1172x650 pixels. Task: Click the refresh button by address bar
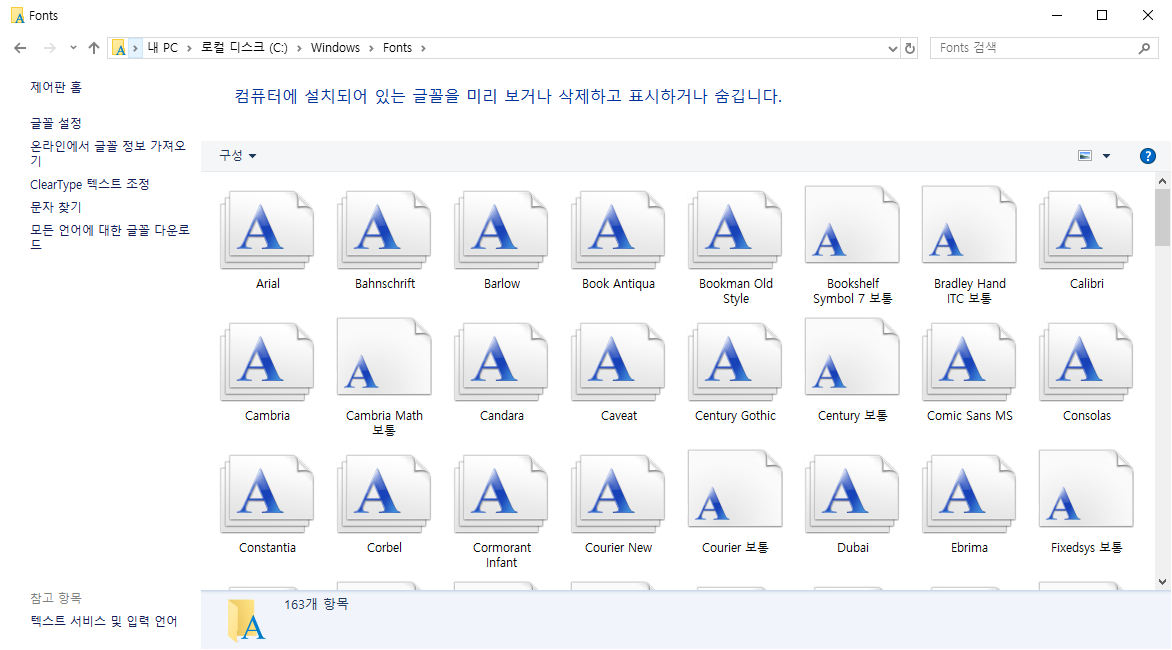coord(910,48)
